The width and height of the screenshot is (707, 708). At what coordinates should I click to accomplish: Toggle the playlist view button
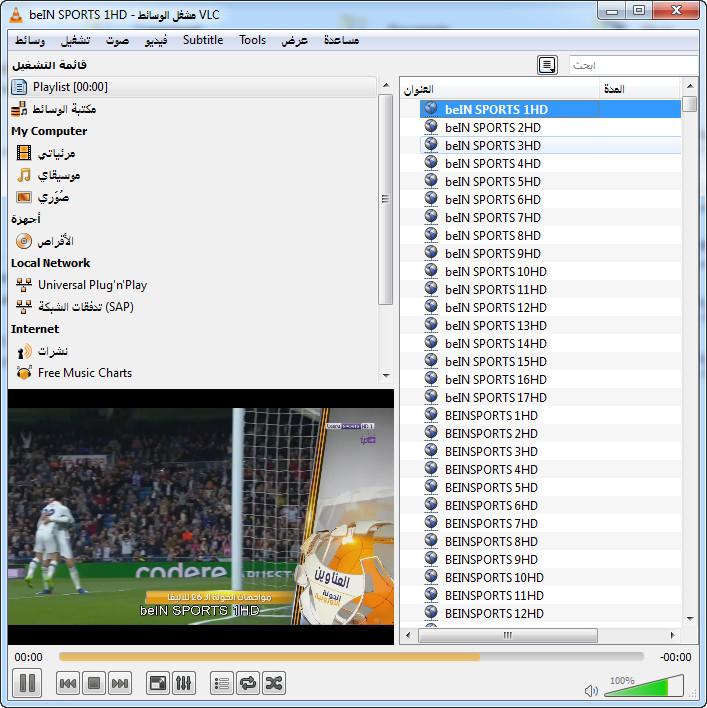222,683
